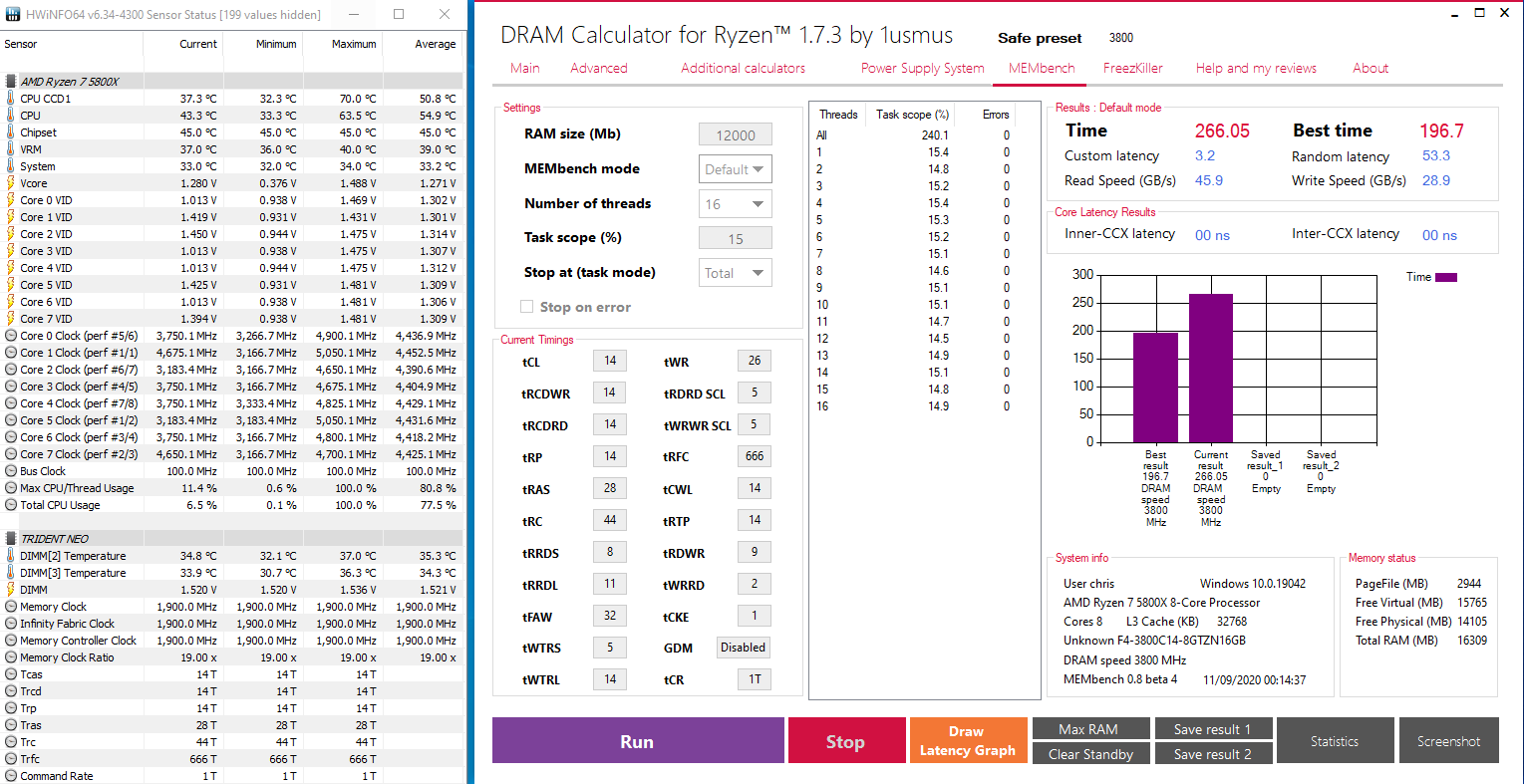Click the Clear Standby button
This screenshot has width=1524, height=784.
coord(1090,754)
